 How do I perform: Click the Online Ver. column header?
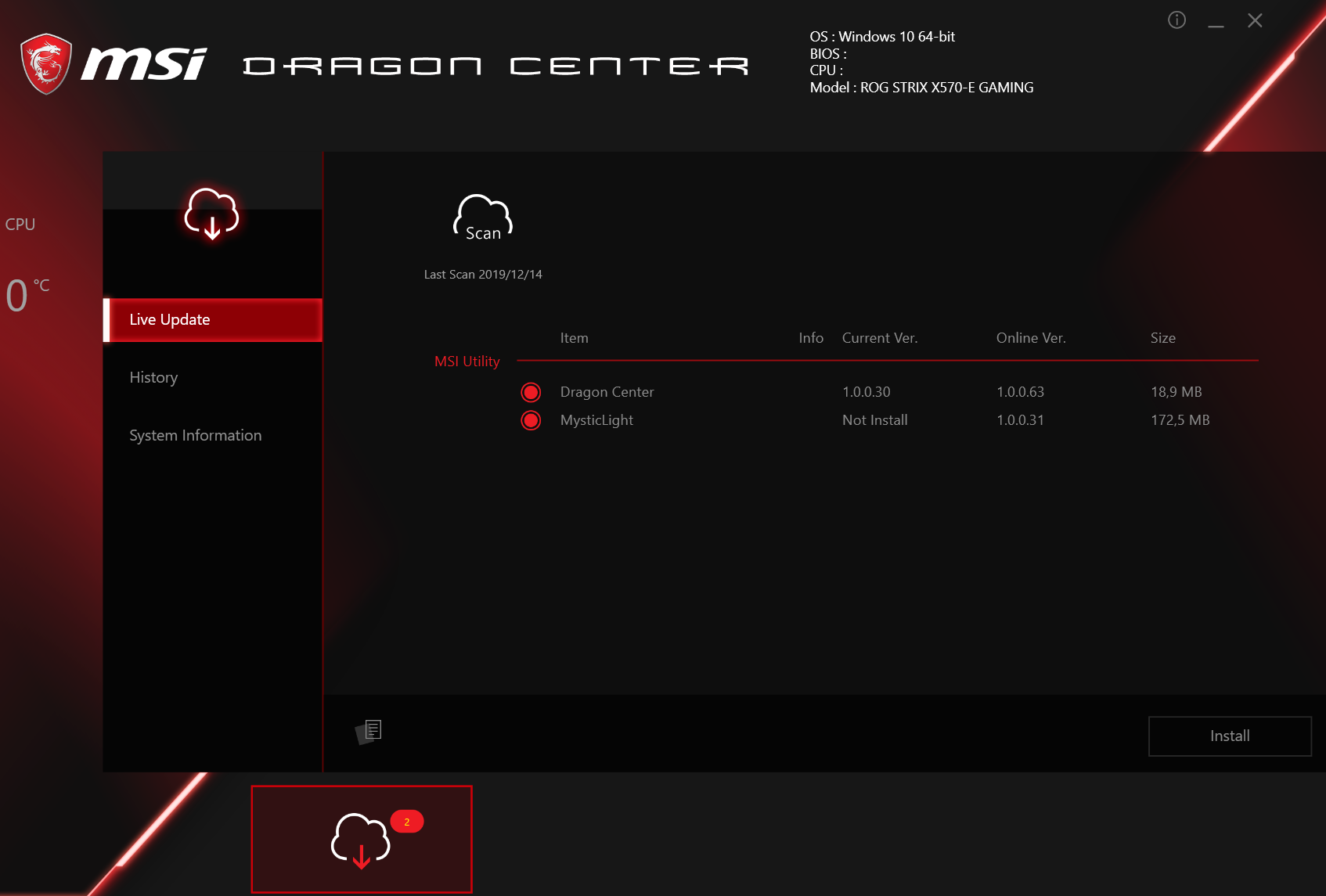[1031, 338]
